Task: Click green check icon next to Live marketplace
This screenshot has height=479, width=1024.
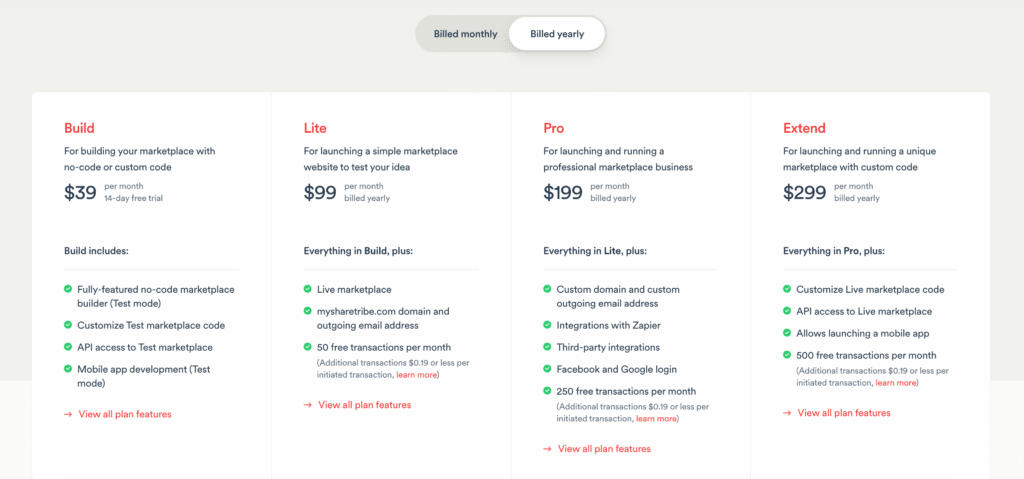Action: (x=308, y=289)
